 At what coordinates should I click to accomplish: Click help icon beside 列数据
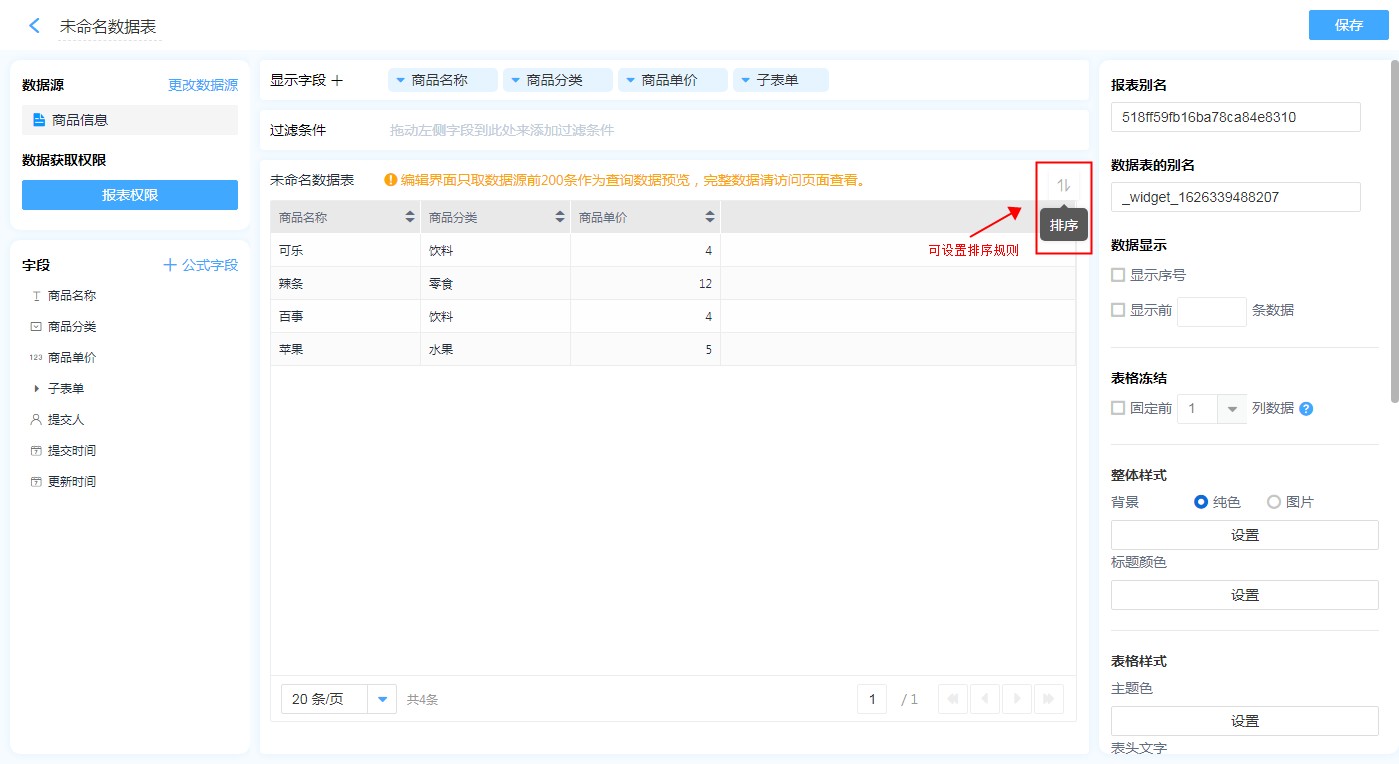[1306, 408]
